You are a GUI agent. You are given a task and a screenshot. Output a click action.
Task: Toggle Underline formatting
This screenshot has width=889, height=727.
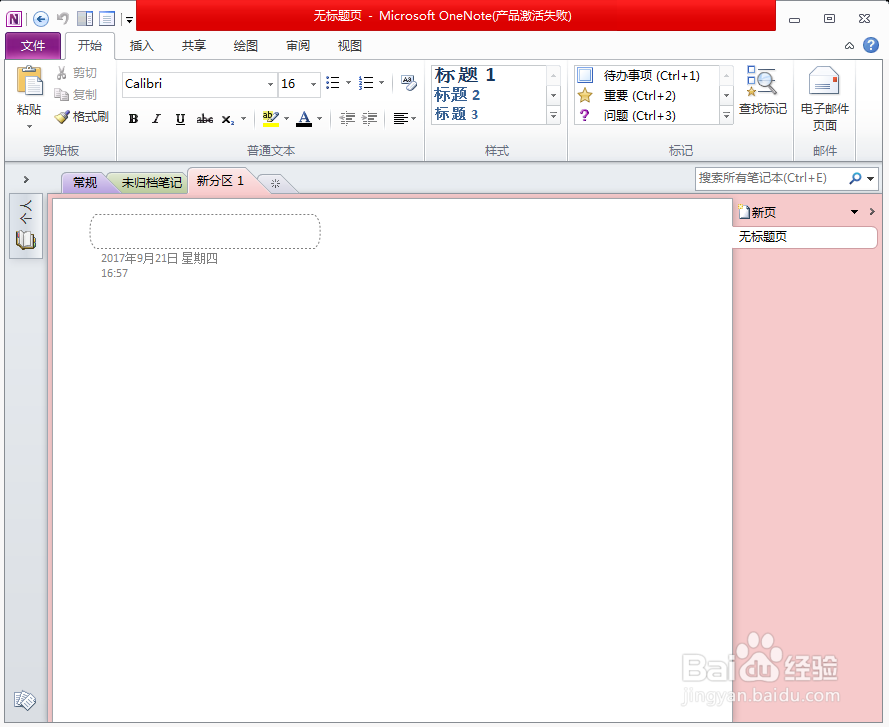pos(180,119)
